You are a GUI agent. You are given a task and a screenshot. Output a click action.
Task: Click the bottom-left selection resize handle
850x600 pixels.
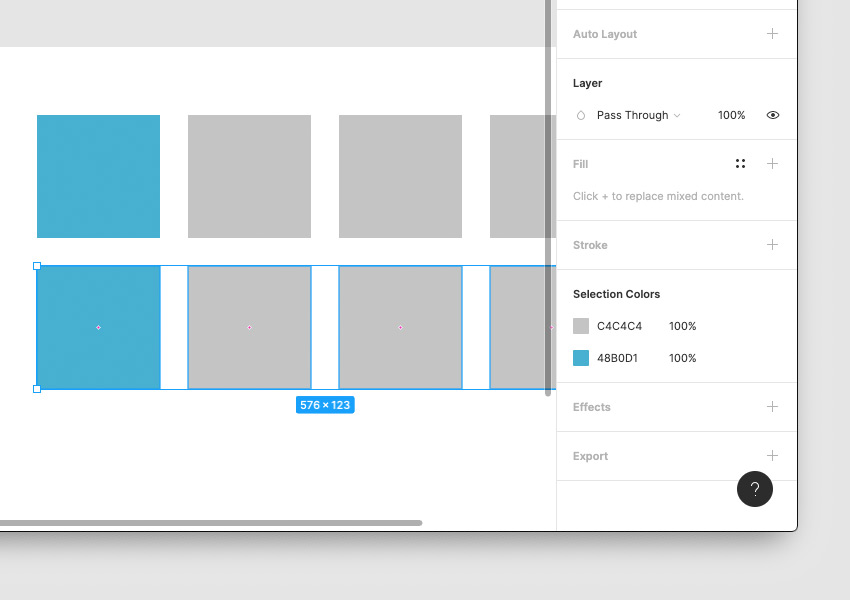point(37,389)
